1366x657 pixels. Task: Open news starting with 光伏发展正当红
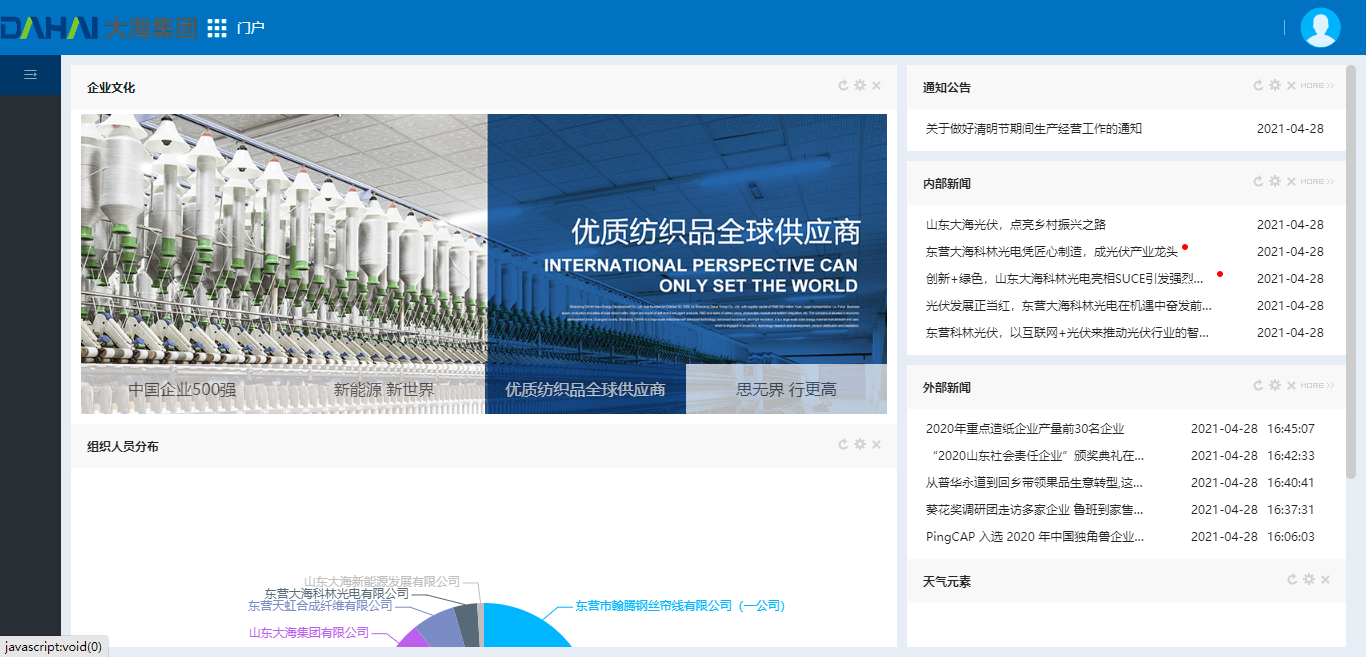click(1069, 306)
